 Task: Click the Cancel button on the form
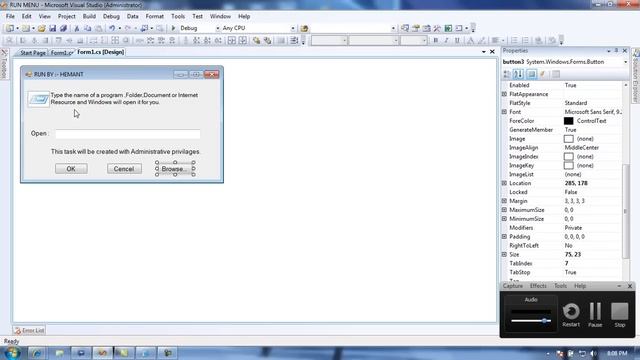(x=124, y=169)
